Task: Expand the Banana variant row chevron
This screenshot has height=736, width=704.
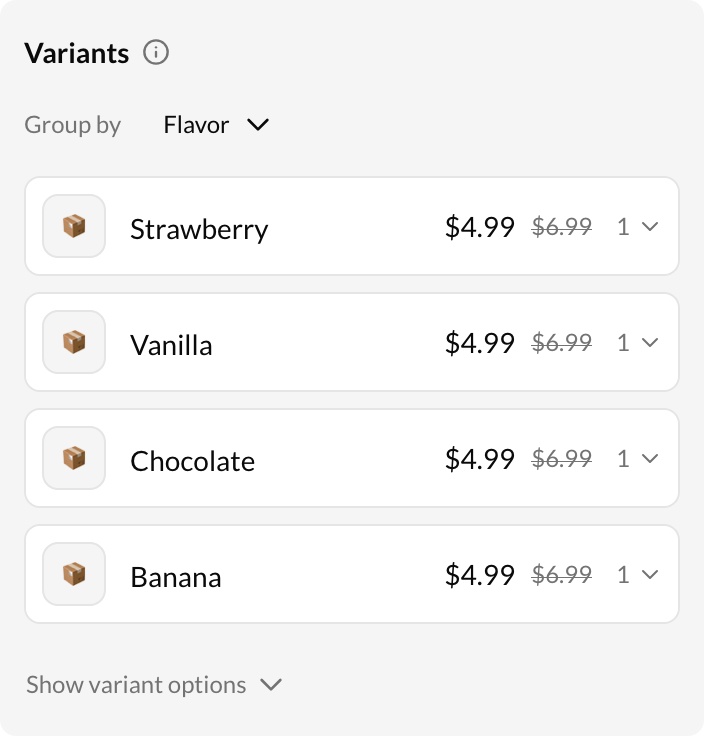Action: coord(649,575)
